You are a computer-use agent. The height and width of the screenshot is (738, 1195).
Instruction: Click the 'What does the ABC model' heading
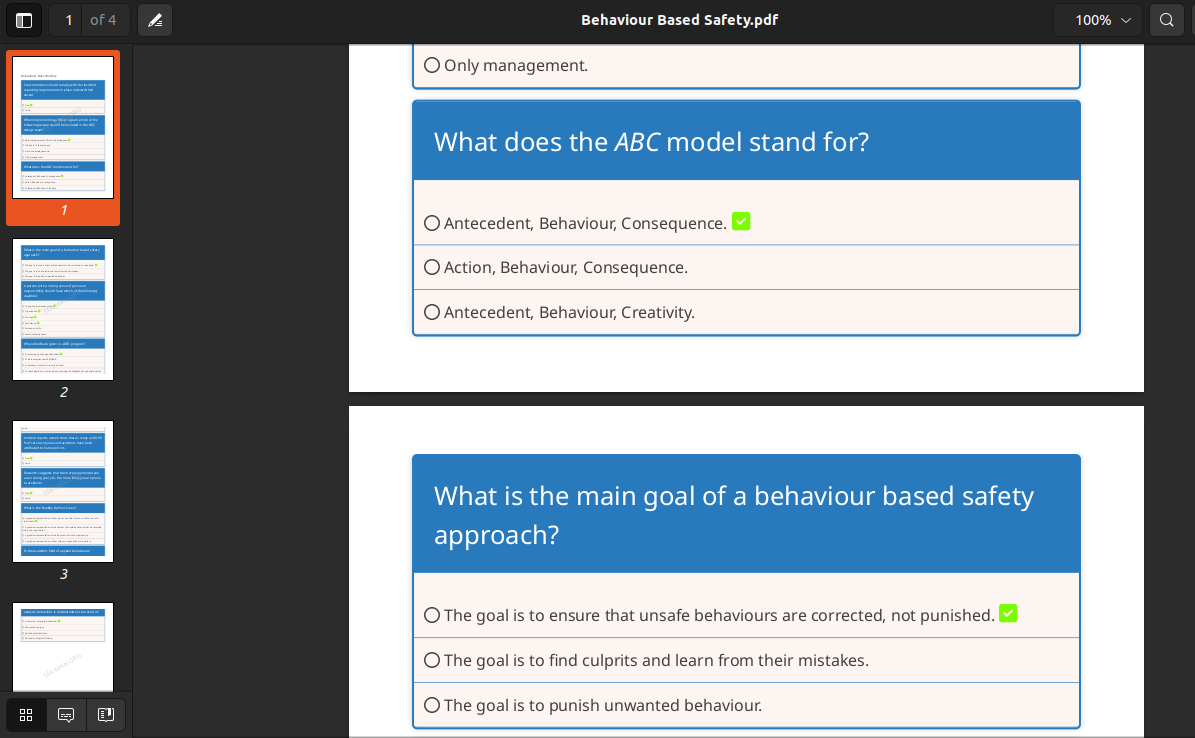[x=652, y=143]
